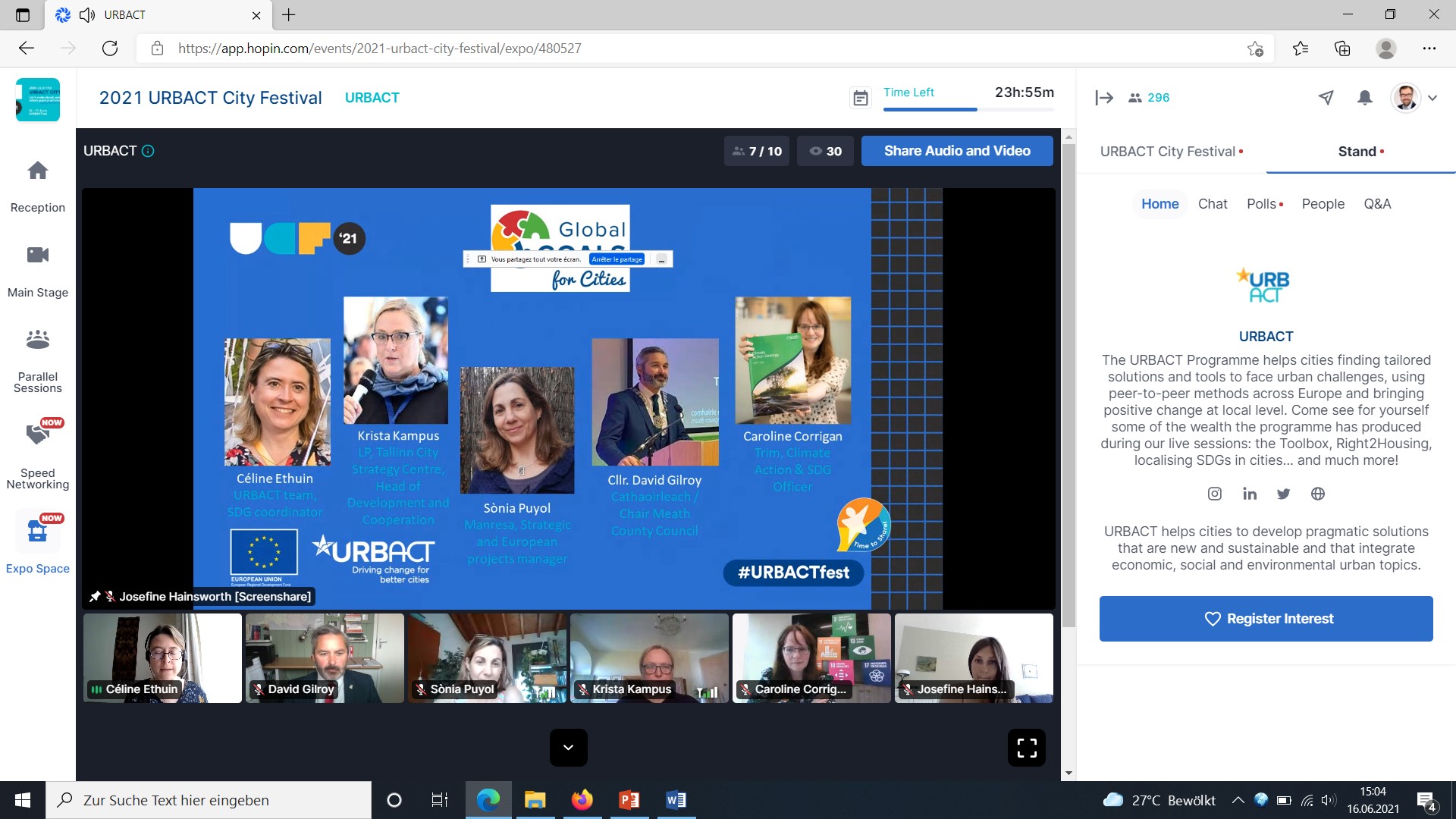Show URBACT stand info icon
Viewport: 1456px width, 819px height.
point(149,151)
